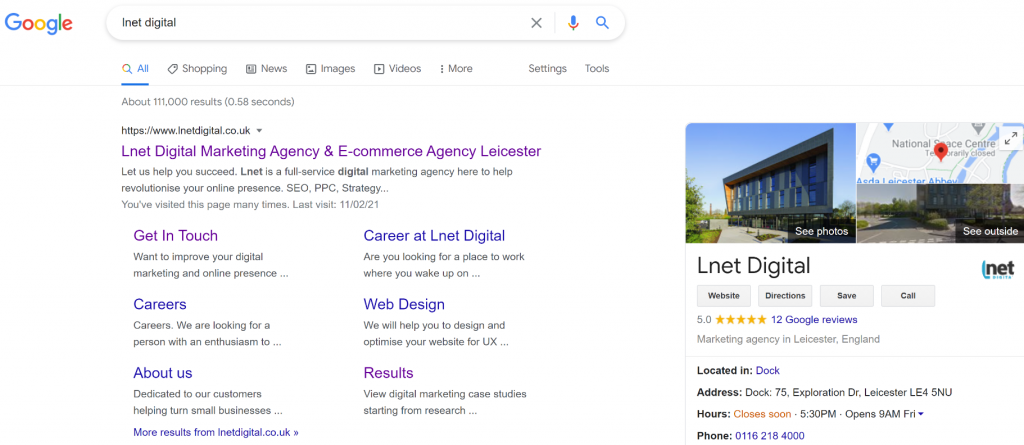
Task: Open the More search filters menu
Action: [x=456, y=69]
